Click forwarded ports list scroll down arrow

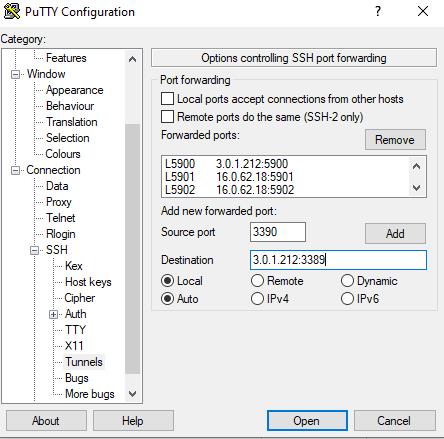click(x=416, y=188)
